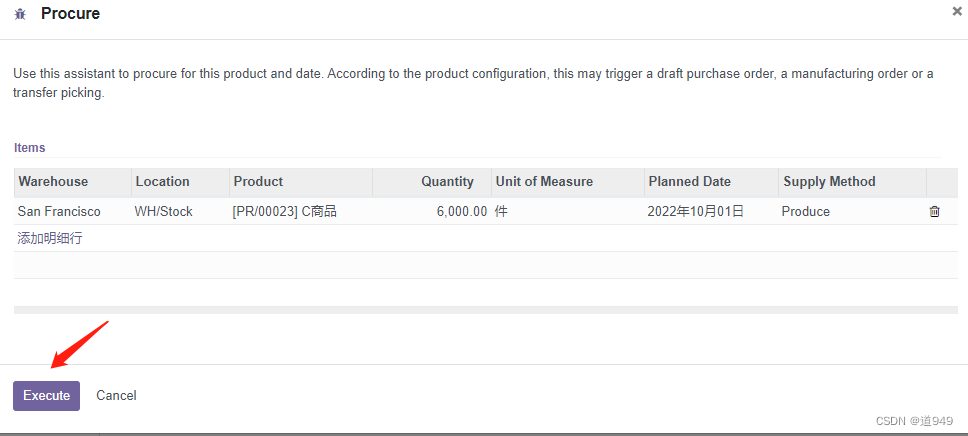Sort by the Quantity column header
The height and width of the screenshot is (436, 968).
coord(432,182)
